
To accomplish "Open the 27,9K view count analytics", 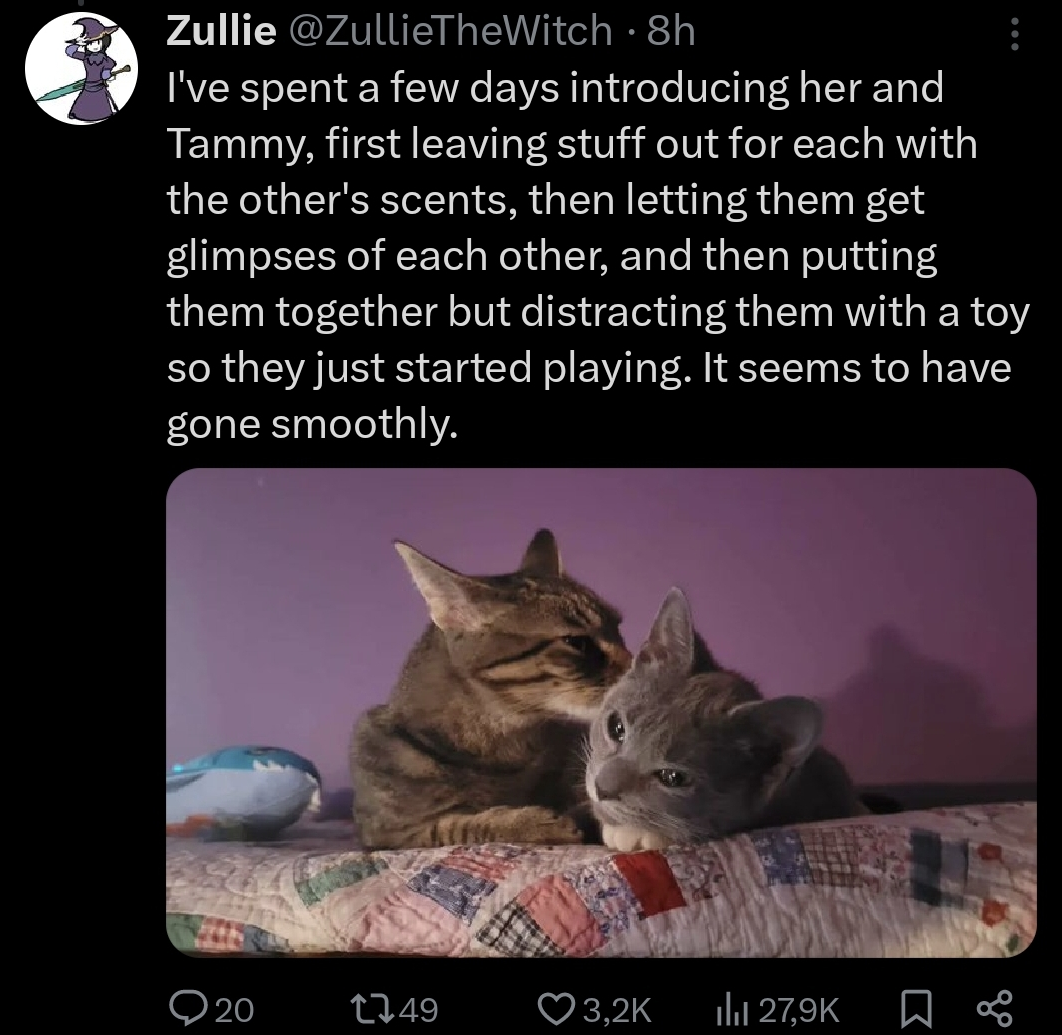I will tap(799, 1010).
